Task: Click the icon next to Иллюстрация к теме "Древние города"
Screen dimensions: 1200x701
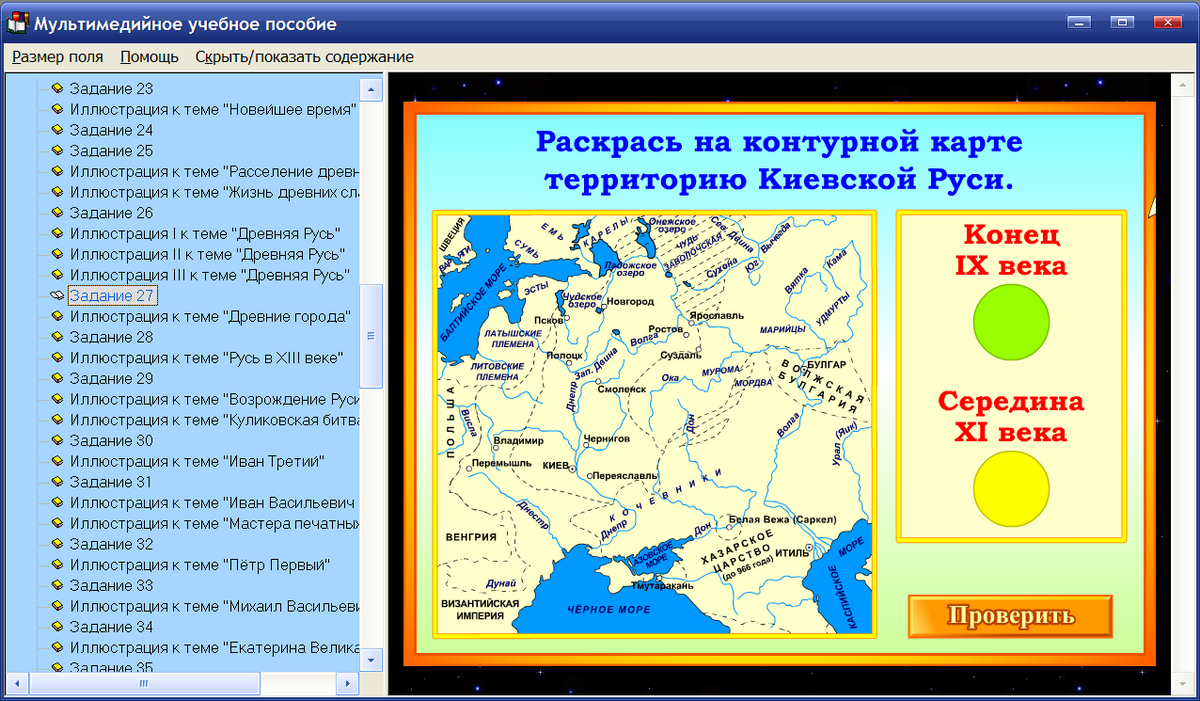Action: pos(57,316)
